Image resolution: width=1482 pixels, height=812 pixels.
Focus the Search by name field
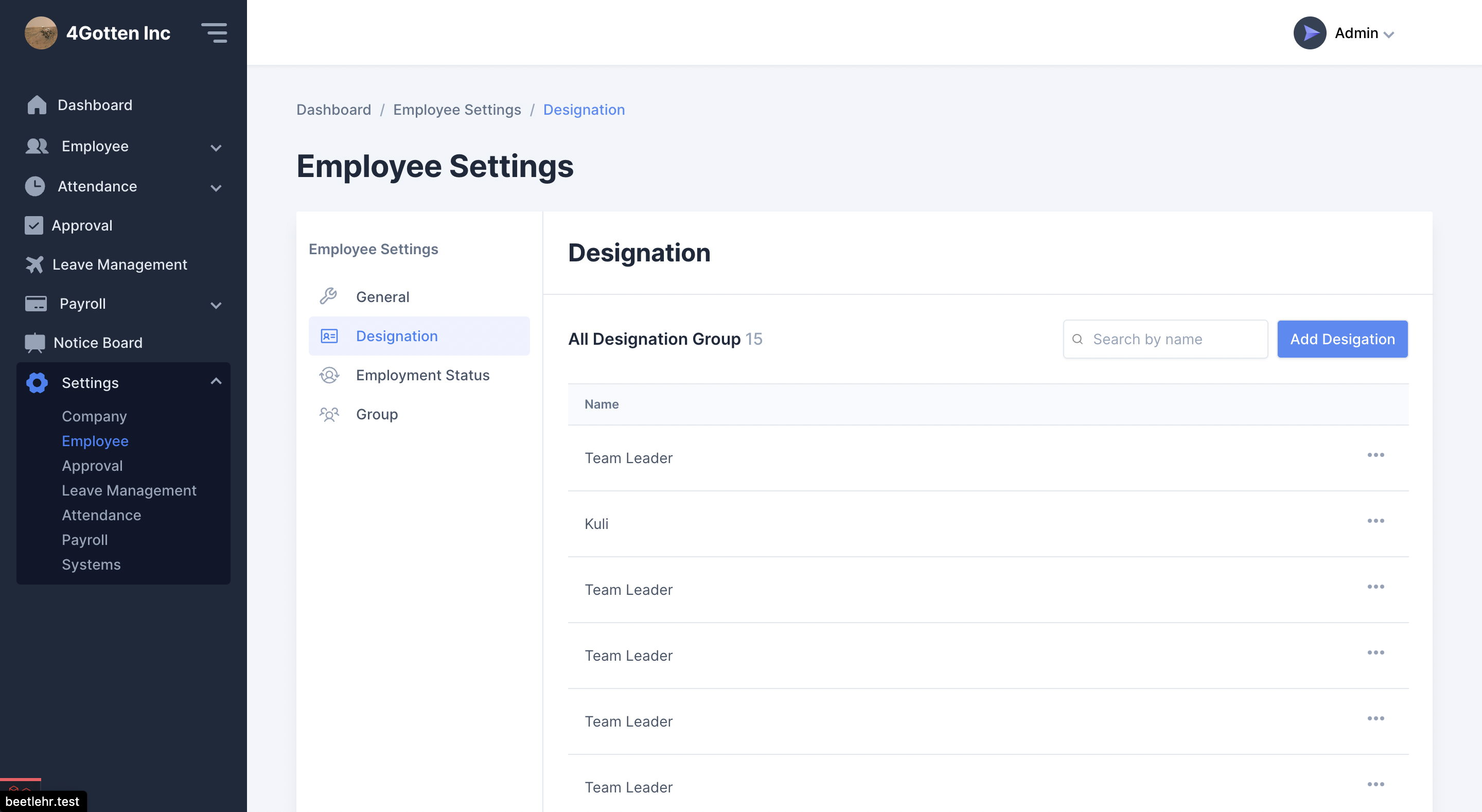pos(1165,339)
